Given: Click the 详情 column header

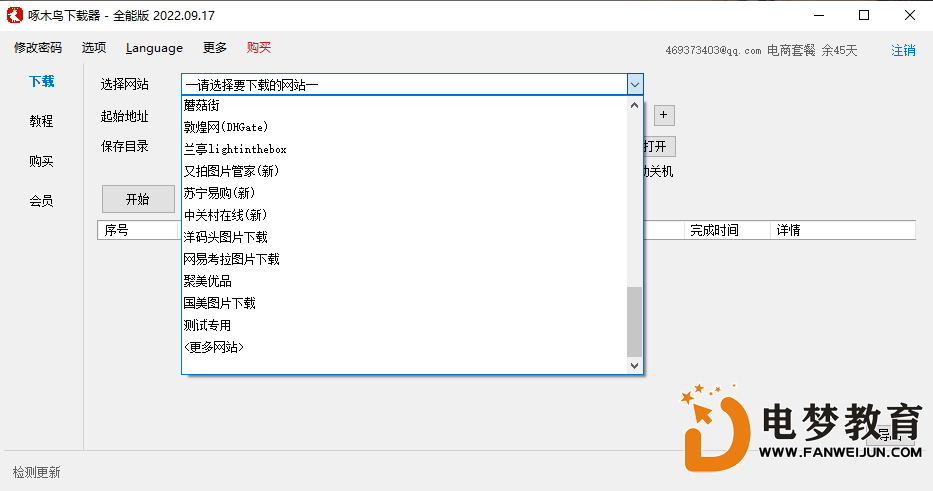Looking at the screenshot, I should 843,230.
